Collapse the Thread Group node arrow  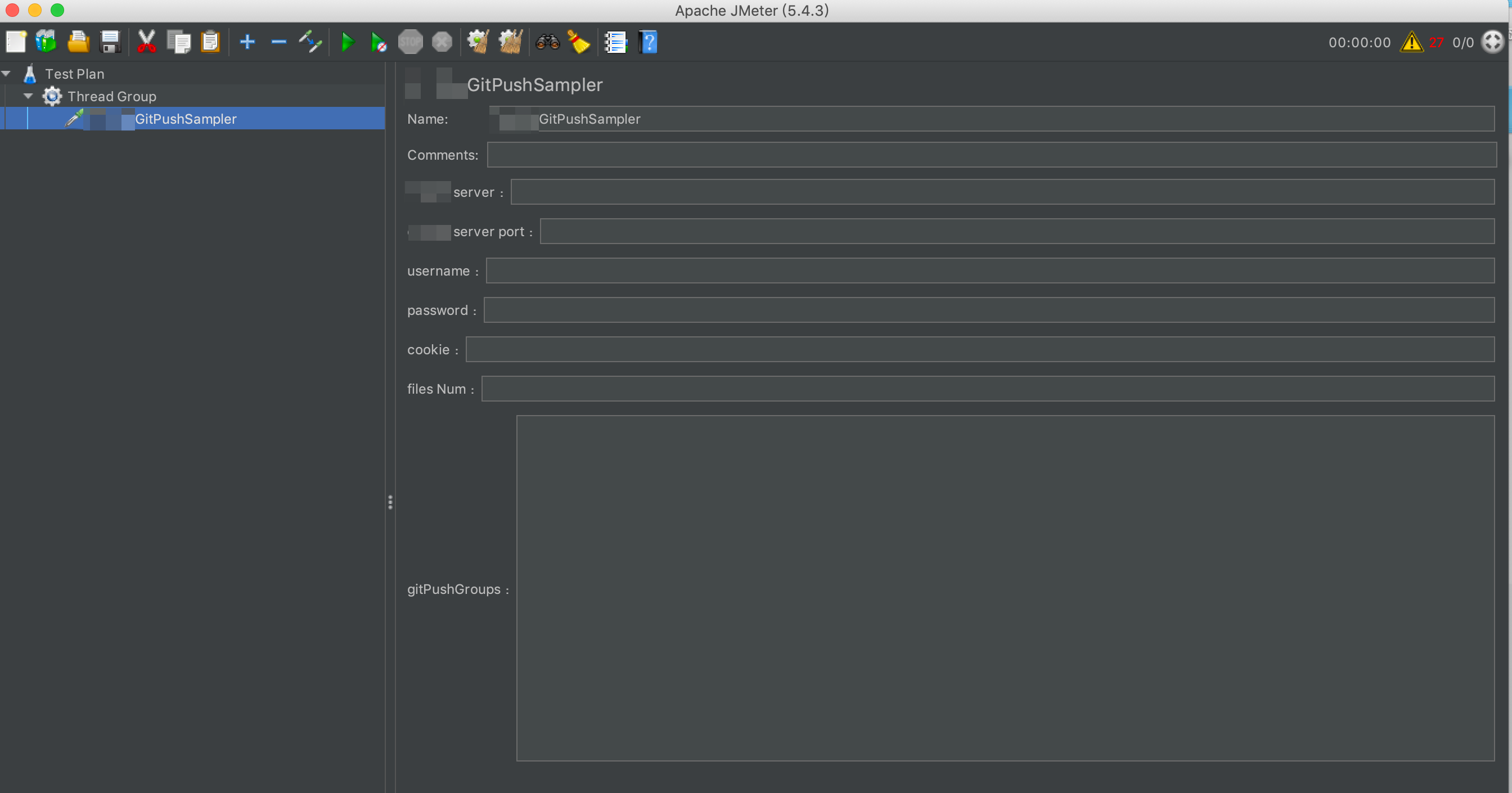(x=28, y=96)
